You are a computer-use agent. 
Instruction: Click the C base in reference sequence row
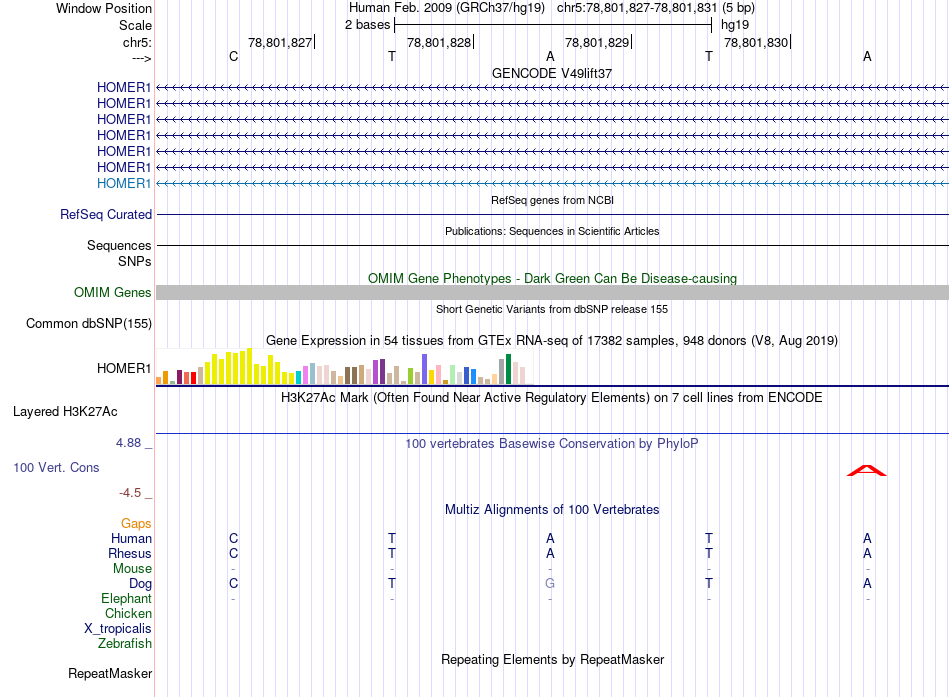[233, 56]
